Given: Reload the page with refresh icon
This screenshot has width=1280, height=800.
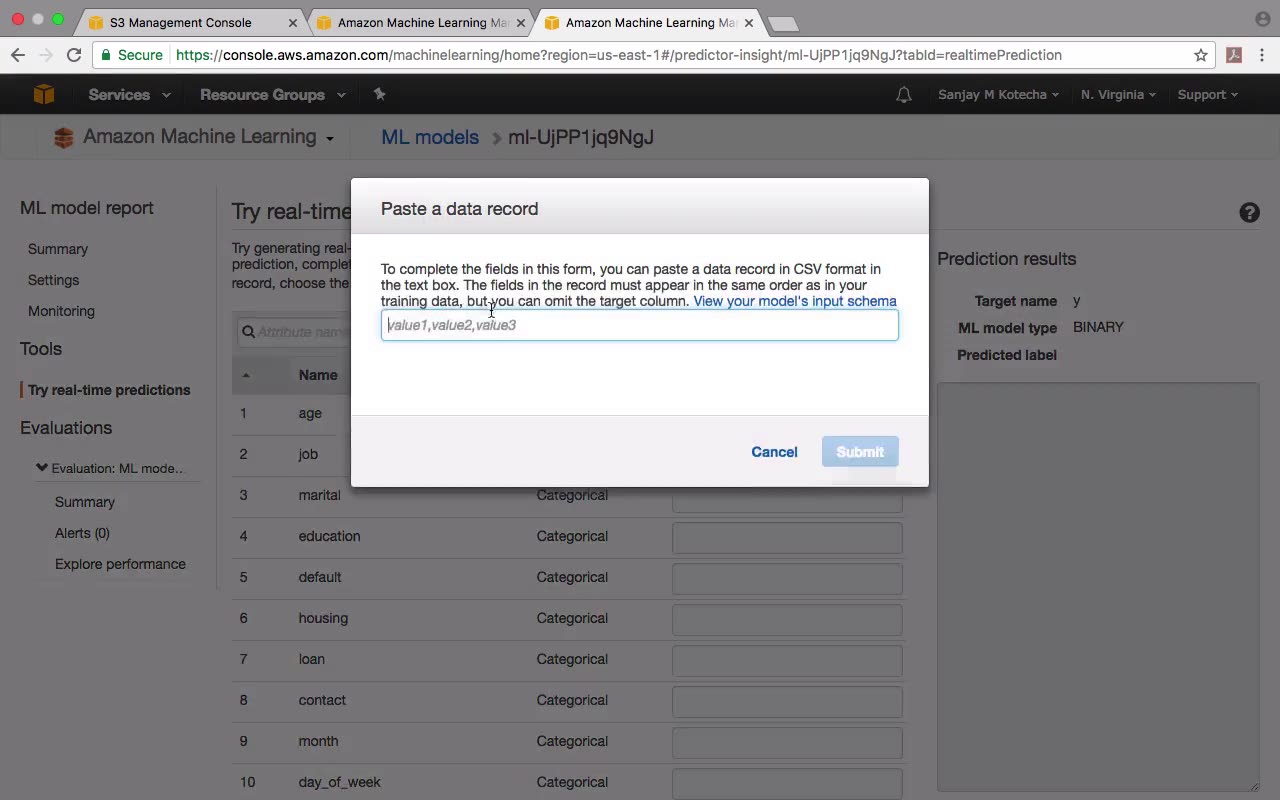Looking at the screenshot, I should pyautogui.click(x=74, y=55).
